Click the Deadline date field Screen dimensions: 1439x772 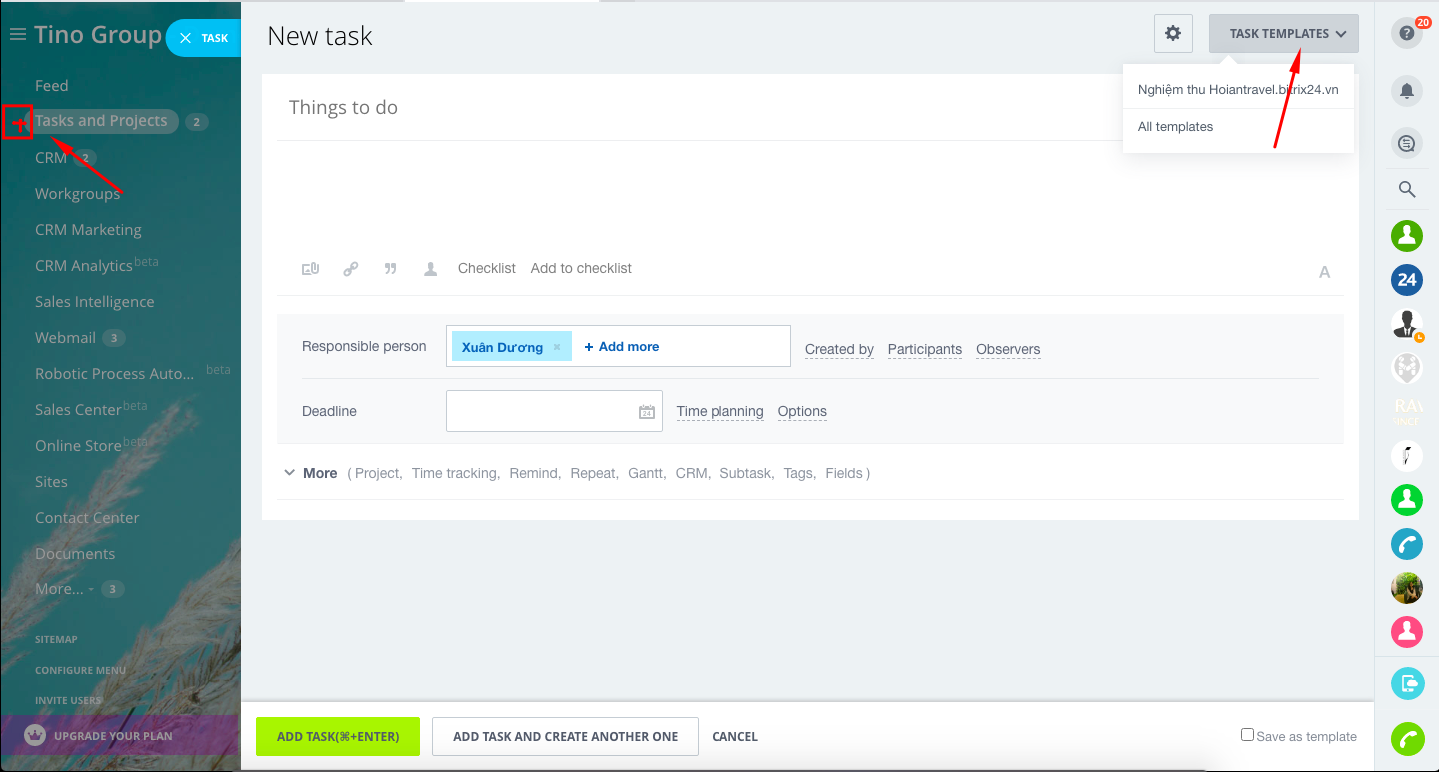[x=554, y=411]
